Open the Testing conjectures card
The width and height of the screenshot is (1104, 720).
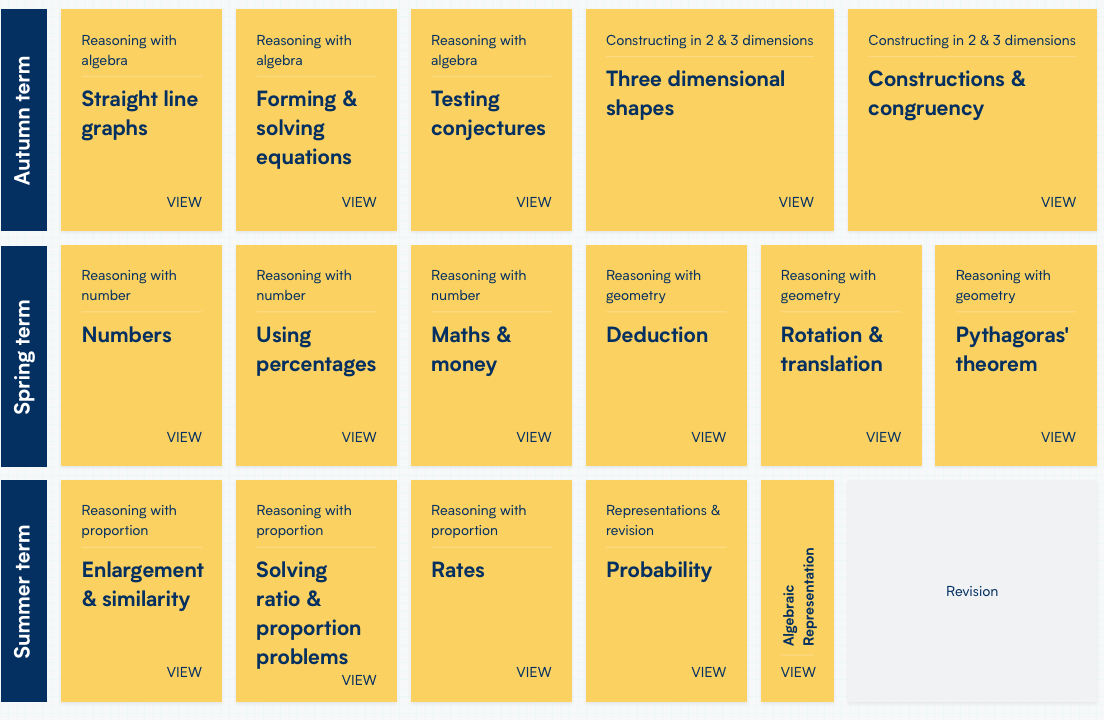click(x=491, y=120)
